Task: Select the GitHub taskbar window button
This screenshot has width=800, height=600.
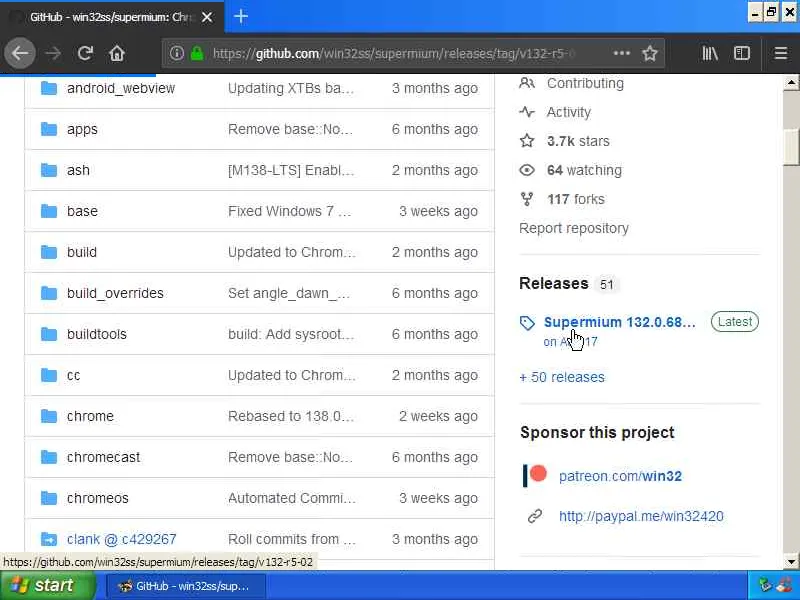Action: (x=186, y=586)
